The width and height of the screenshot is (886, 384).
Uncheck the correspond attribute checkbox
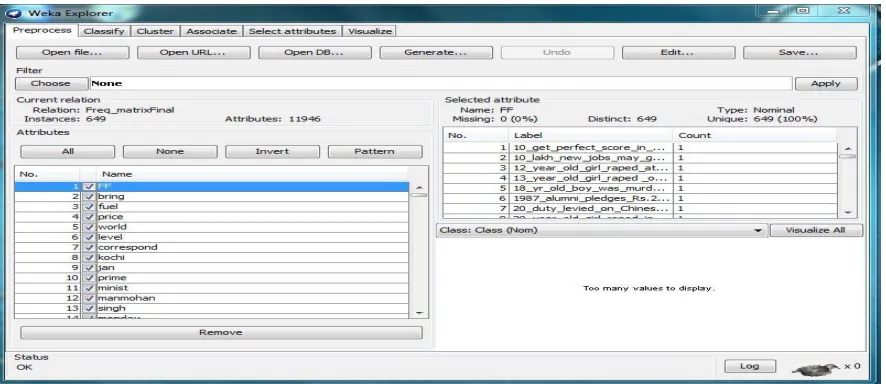[89, 247]
